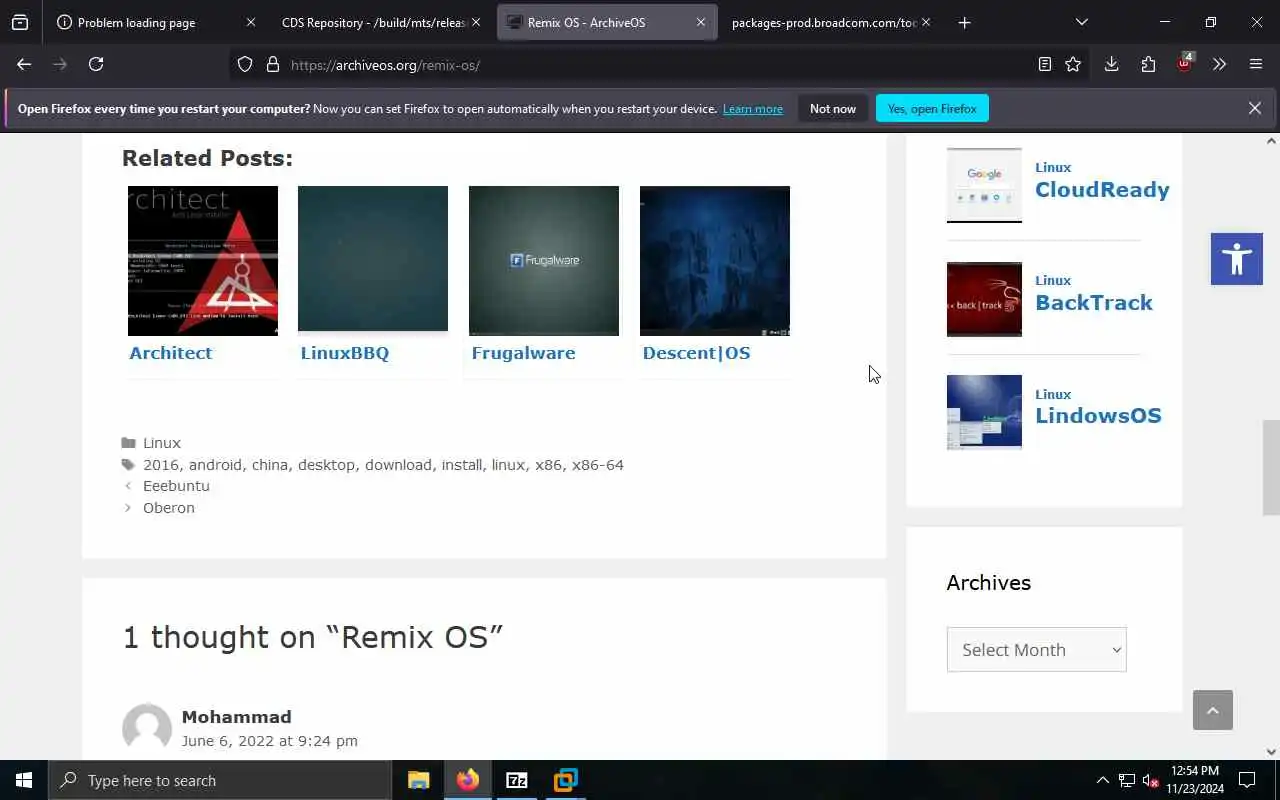Screen dimensions: 1280x800
Task: Open 7-Zip from the taskbar
Action: 516,780
